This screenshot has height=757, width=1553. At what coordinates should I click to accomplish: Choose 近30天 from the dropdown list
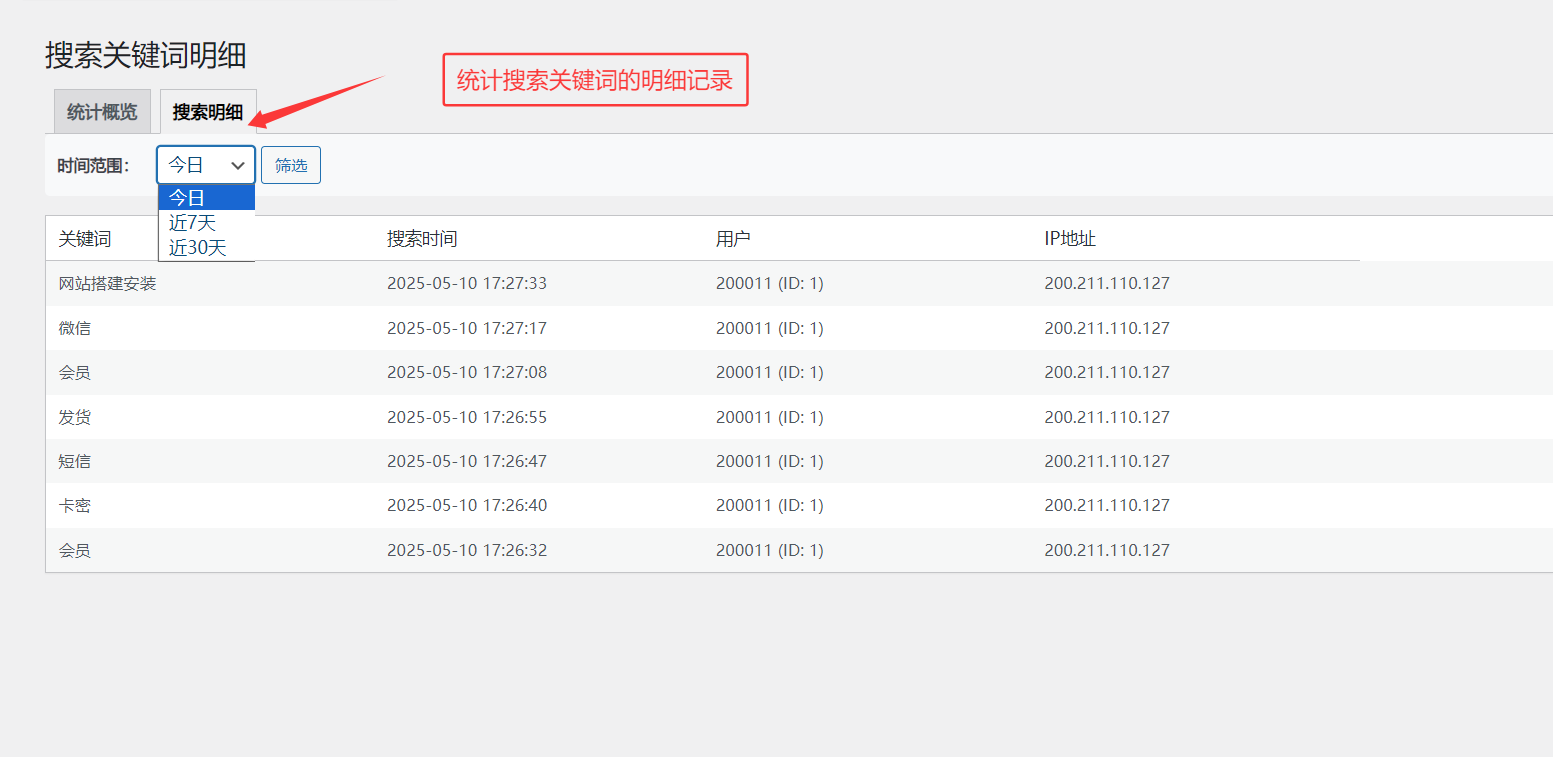coord(206,248)
